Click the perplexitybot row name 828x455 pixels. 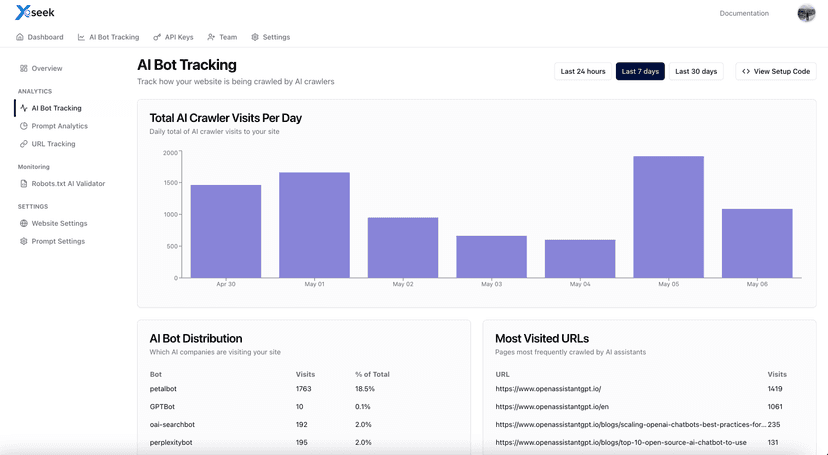[171, 442]
